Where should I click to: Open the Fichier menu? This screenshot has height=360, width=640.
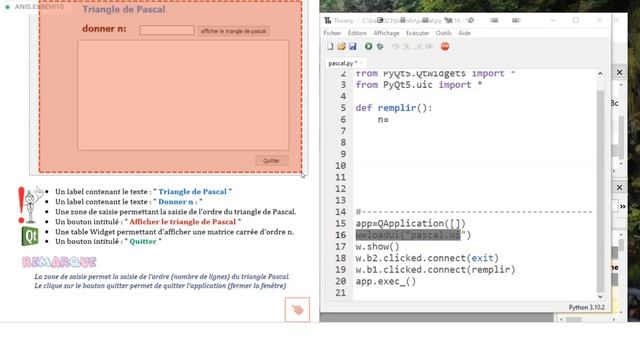pos(332,33)
